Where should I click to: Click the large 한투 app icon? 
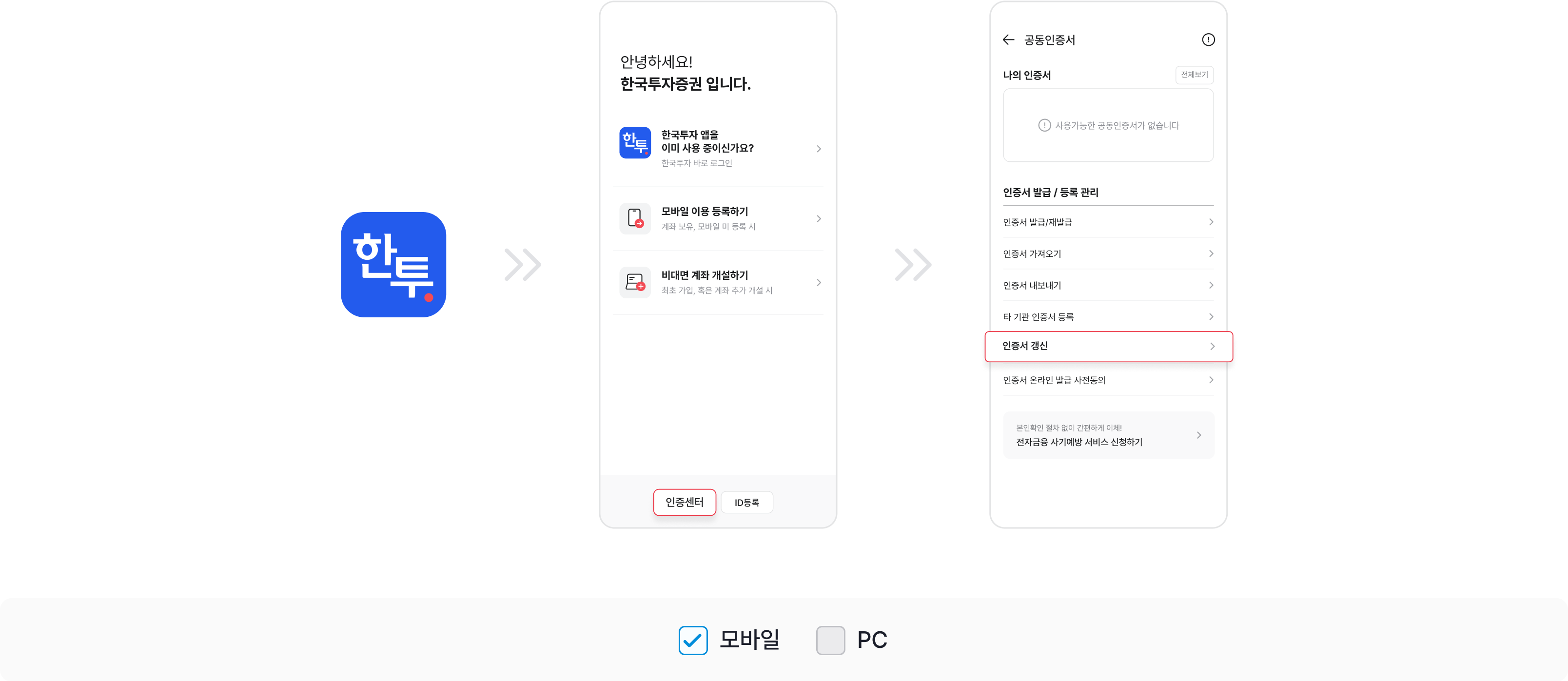click(x=393, y=264)
